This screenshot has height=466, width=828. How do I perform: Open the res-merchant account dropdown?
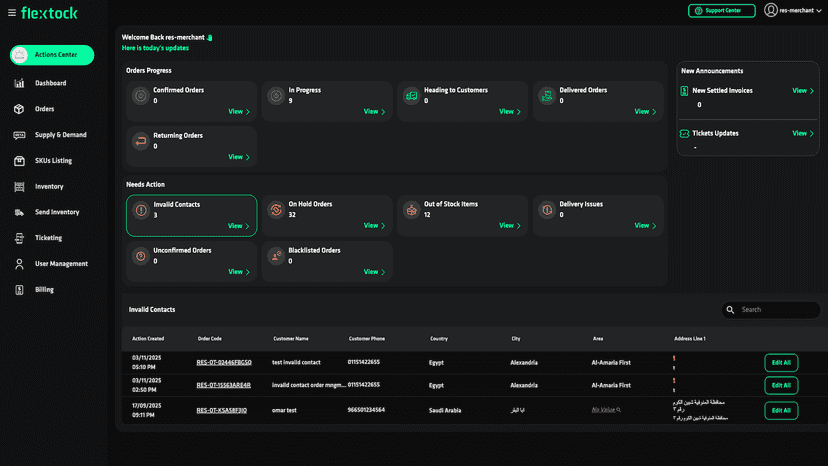(x=793, y=10)
